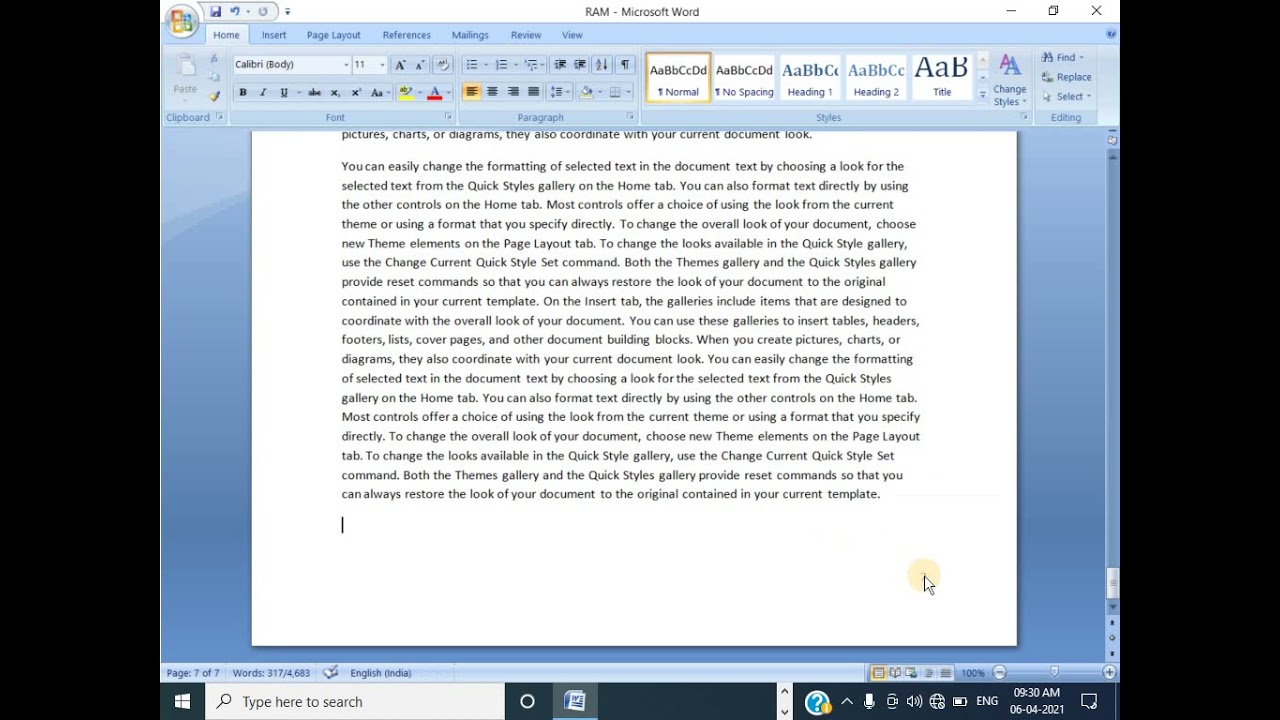Apply the No Spacing style
This screenshot has width=1280, height=720.
point(744,78)
